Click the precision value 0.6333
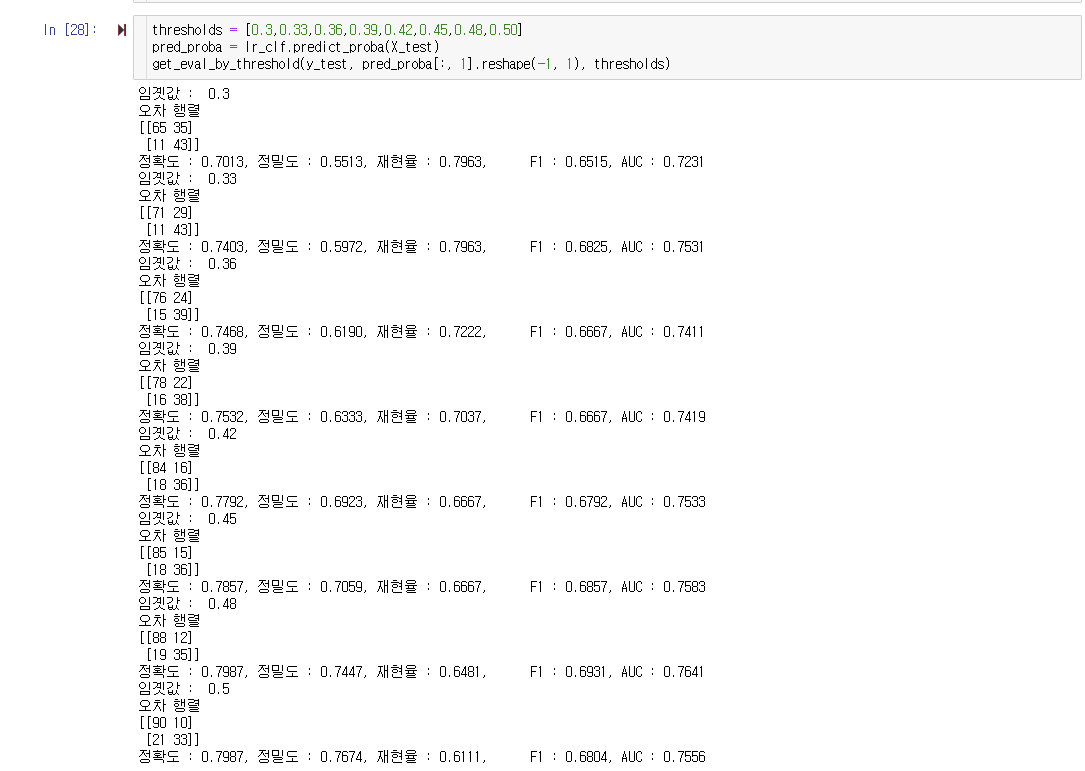The height and width of the screenshot is (771, 1085). tap(342, 417)
